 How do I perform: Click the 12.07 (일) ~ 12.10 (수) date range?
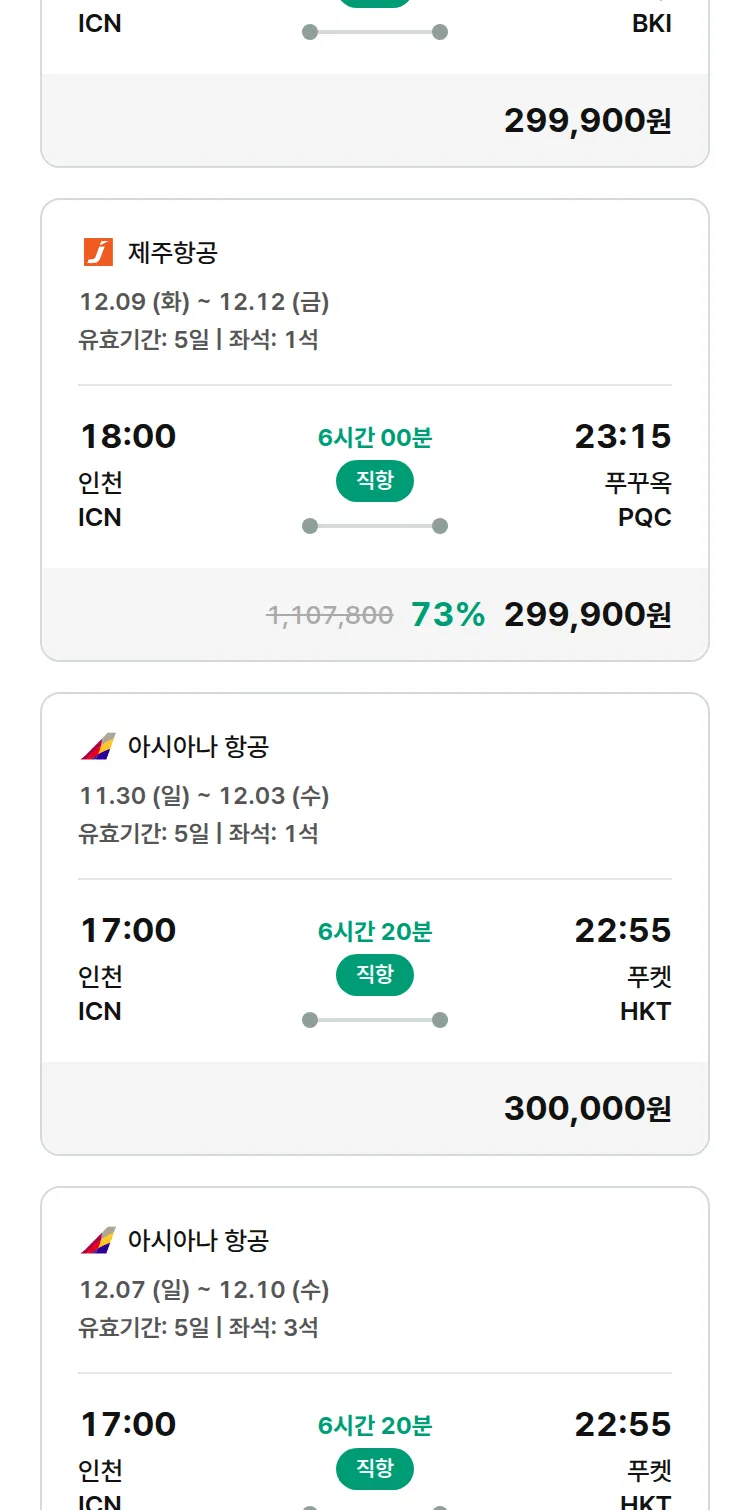click(x=204, y=1290)
